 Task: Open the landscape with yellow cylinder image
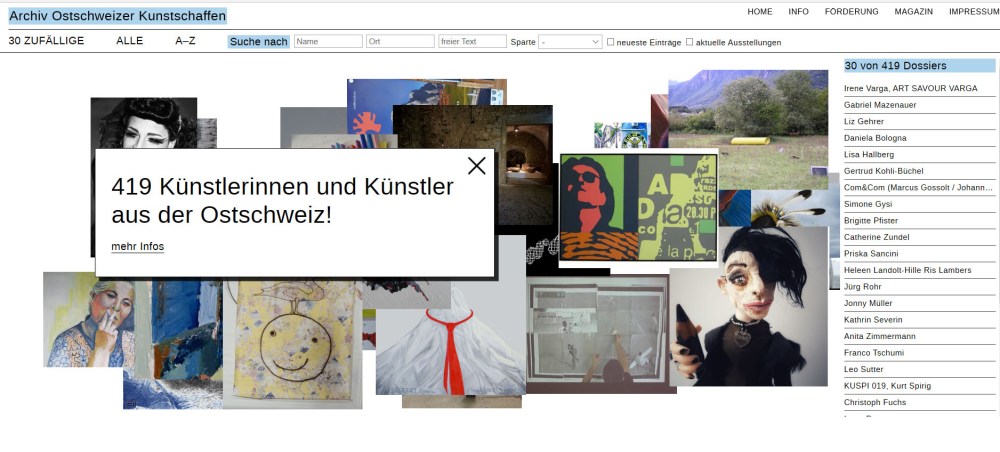click(747, 129)
